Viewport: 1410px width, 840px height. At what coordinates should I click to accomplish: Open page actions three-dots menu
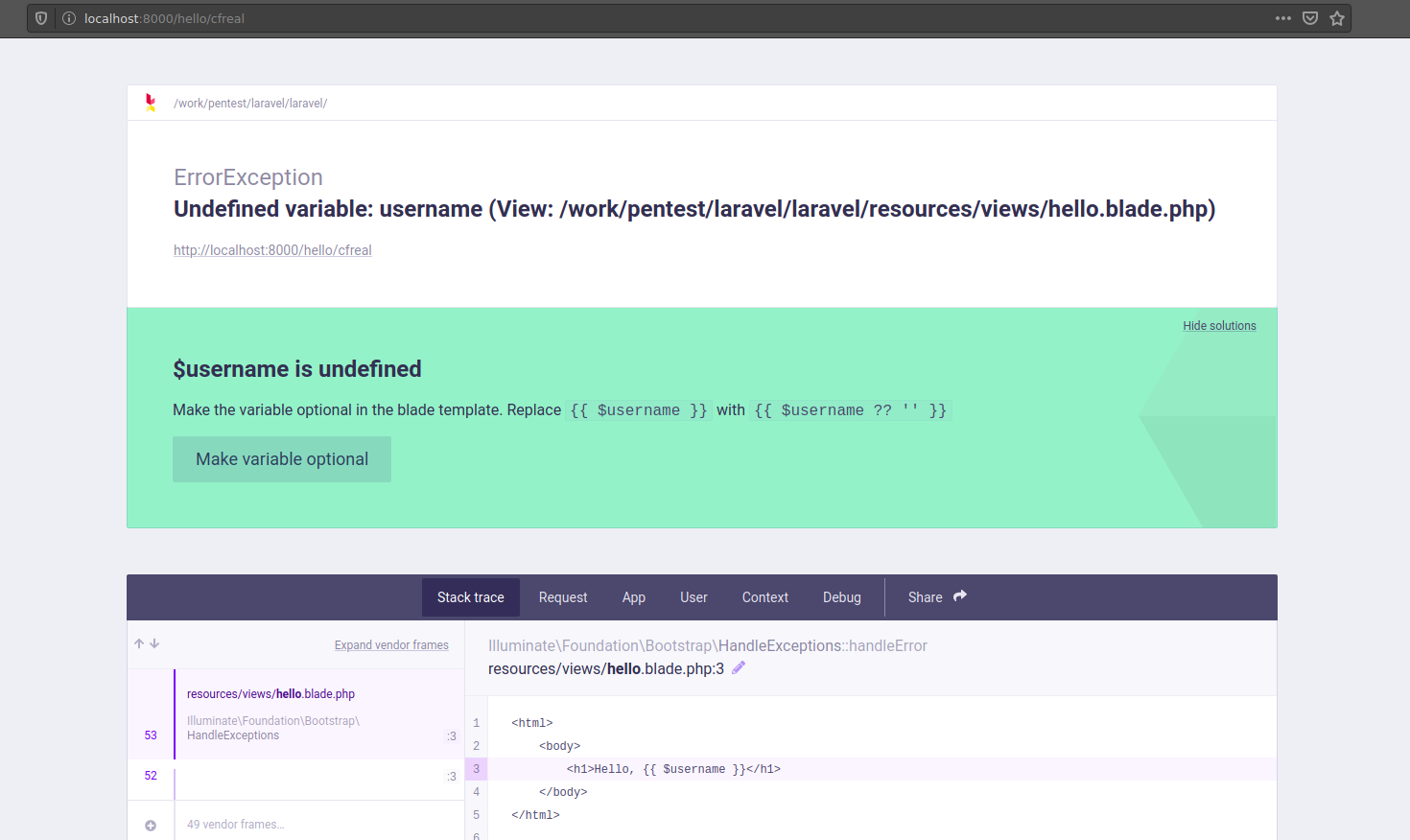coord(1283,18)
